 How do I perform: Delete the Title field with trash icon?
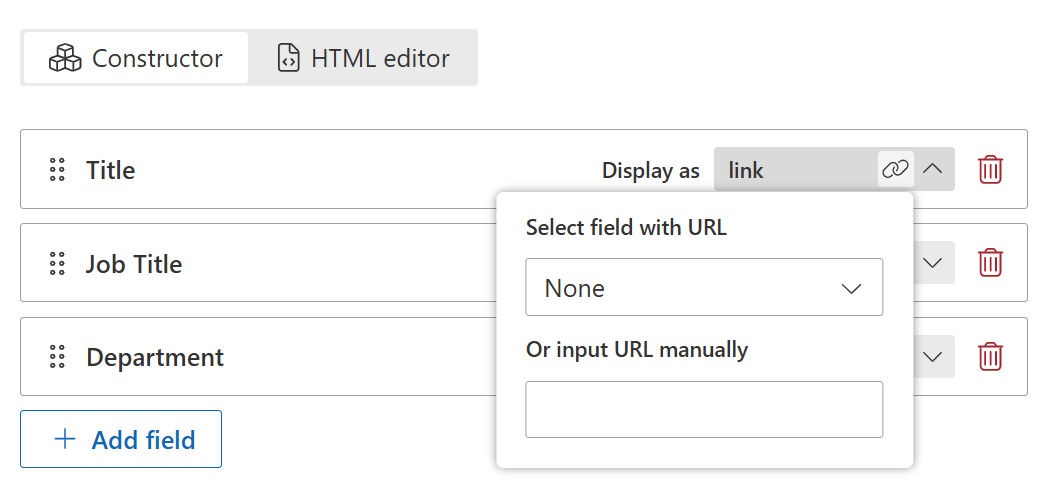[x=990, y=169]
